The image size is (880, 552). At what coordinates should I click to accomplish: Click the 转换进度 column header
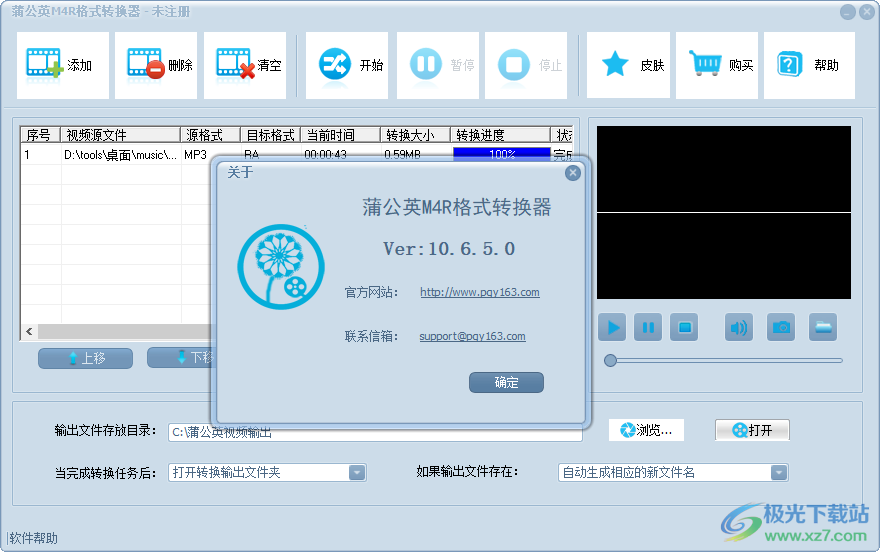pos(501,135)
